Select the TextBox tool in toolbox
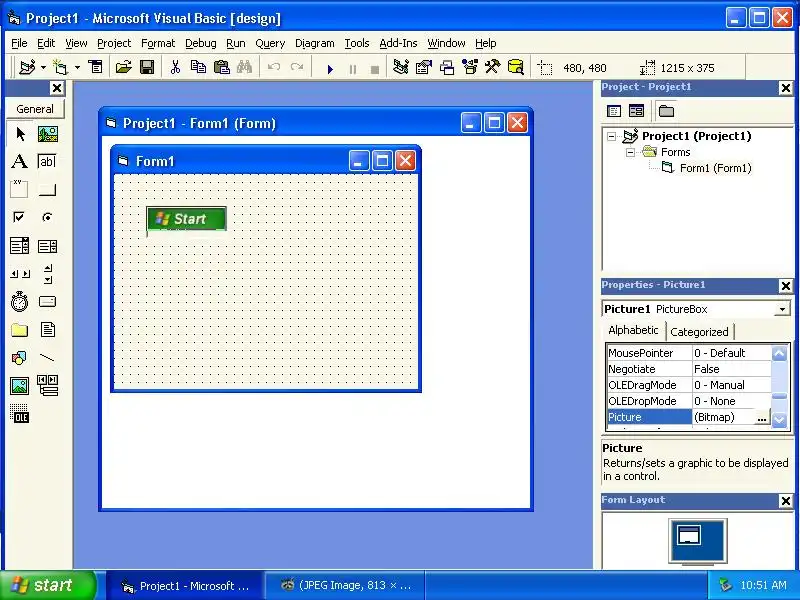 click(x=47, y=162)
